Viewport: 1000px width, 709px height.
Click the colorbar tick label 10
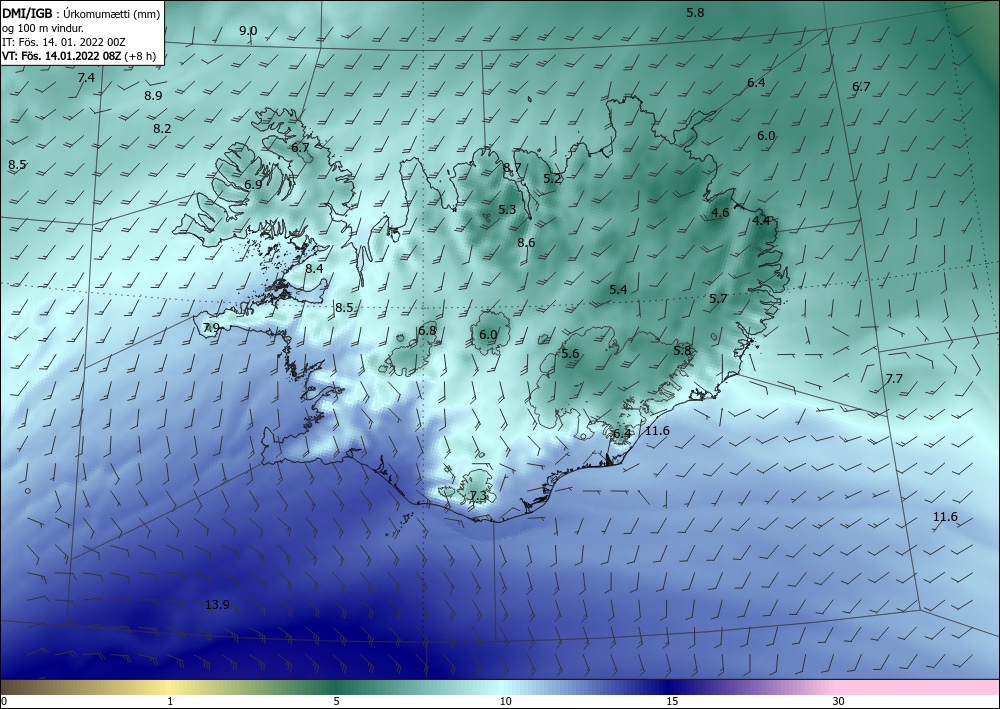tap(506, 702)
